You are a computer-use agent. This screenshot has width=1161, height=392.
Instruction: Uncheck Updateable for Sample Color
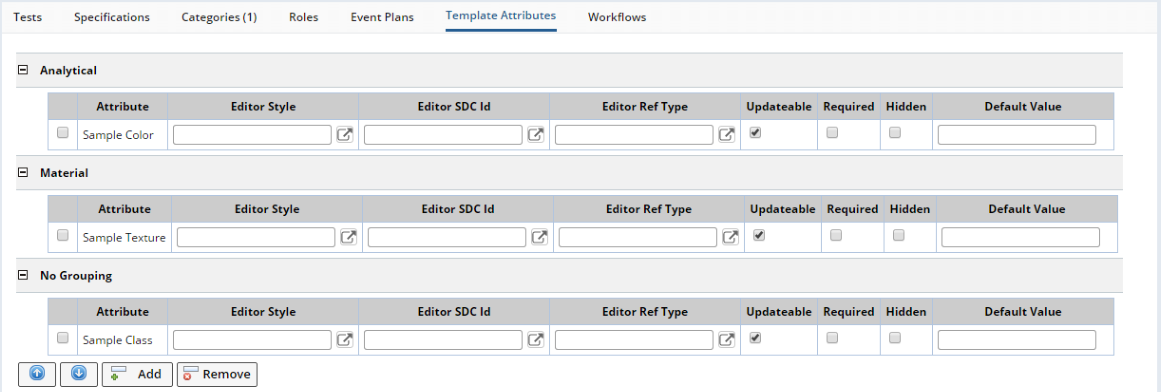coord(755,133)
